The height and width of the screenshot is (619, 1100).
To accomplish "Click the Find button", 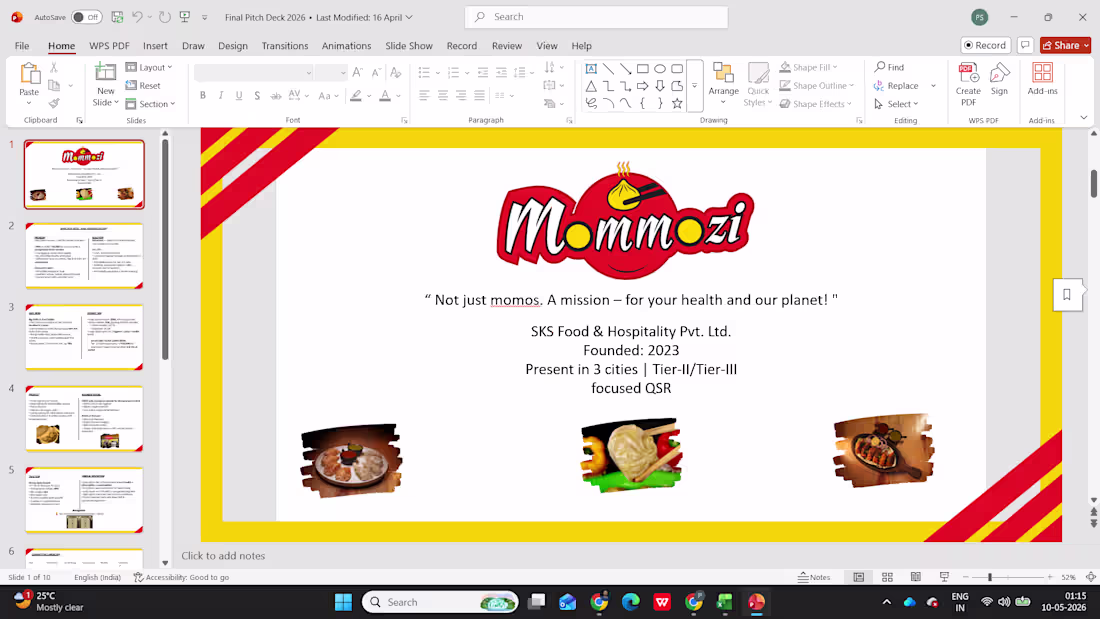I will pos(889,67).
